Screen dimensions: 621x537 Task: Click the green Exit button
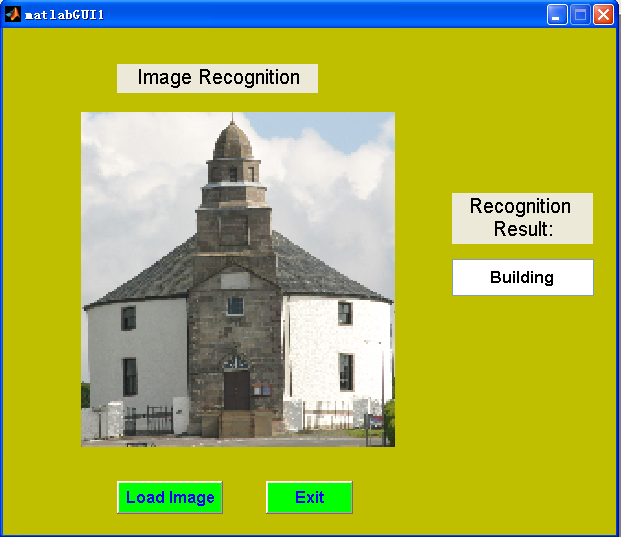[x=309, y=497]
